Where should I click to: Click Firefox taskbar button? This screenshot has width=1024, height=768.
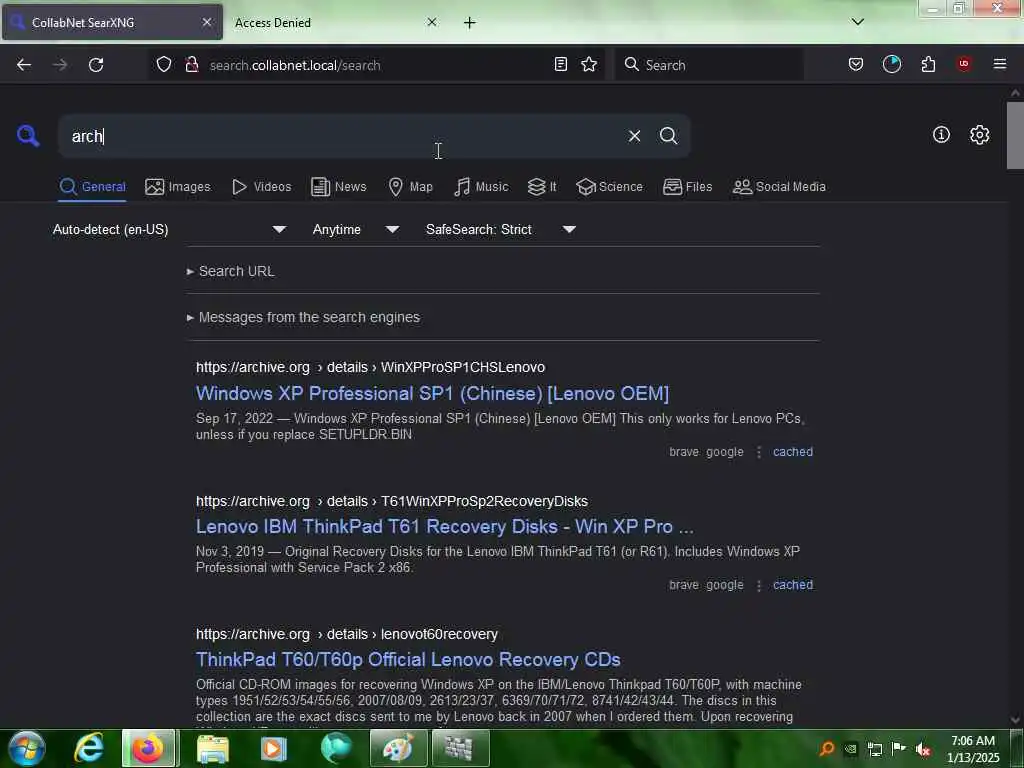pos(149,748)
